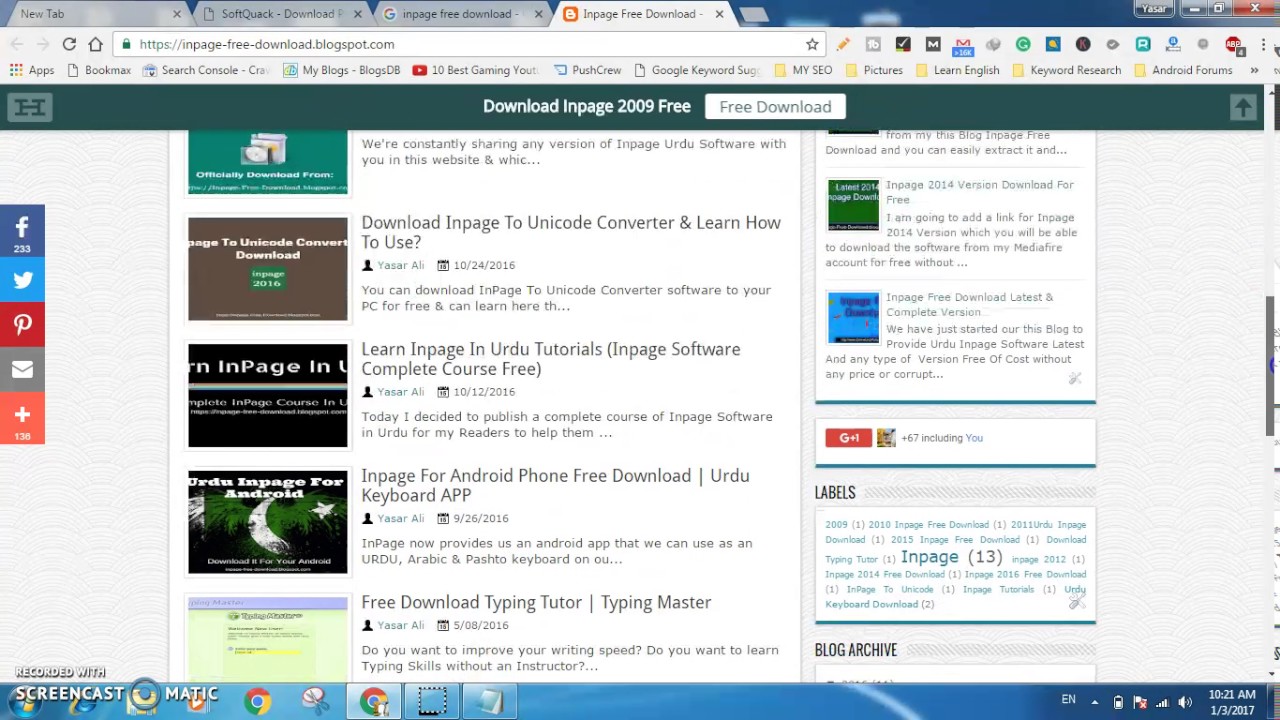Open more sharing options plus button
The height and width of the screenshot is (720, 1280).
(22, 418)
